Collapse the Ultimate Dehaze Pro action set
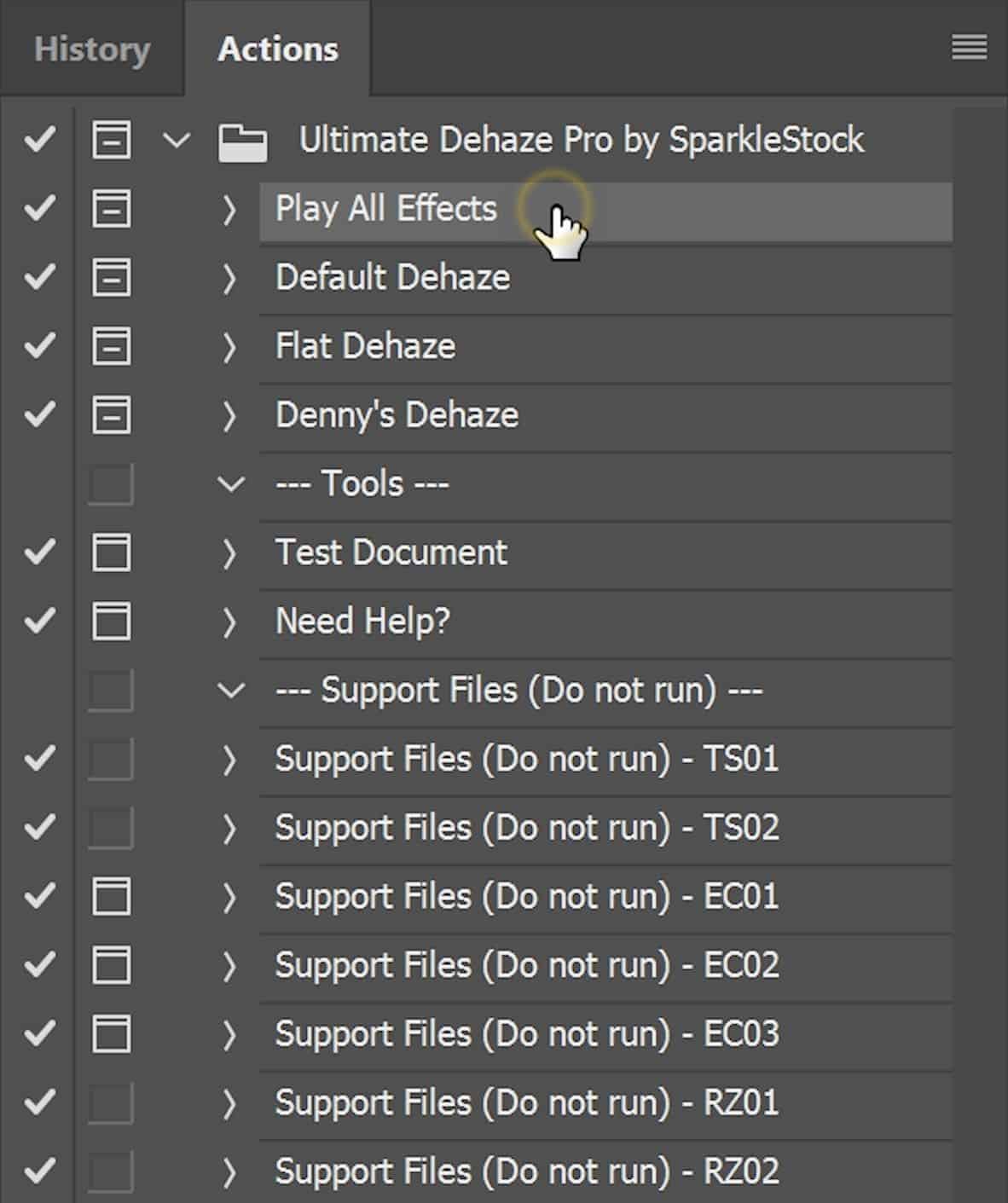 pos(177,140)
